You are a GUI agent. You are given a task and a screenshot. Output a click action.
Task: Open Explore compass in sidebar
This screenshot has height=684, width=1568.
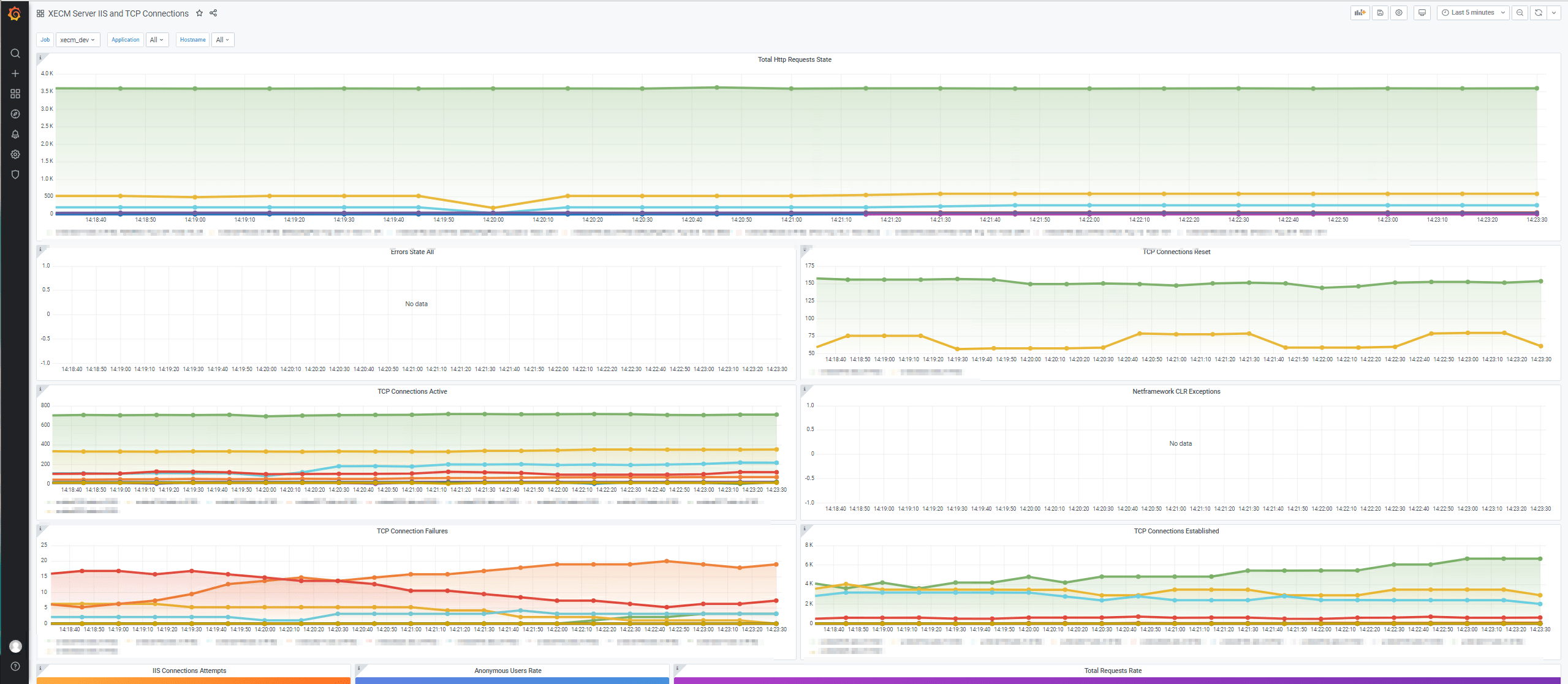coord(15,114)
